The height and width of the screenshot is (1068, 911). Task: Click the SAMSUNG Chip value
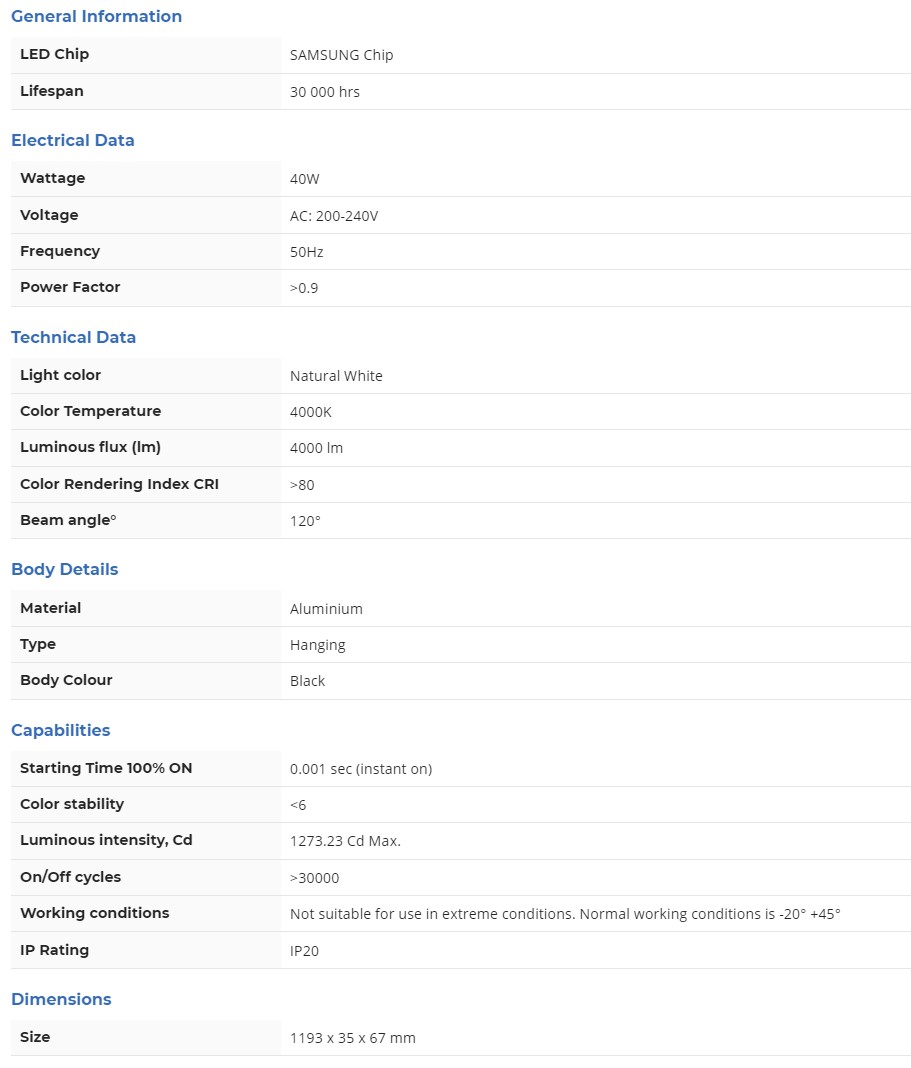341,55
